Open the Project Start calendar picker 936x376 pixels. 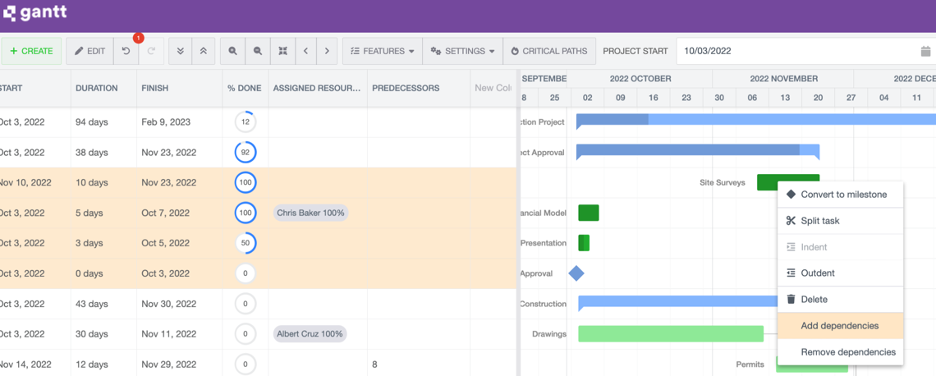(925, 51)
